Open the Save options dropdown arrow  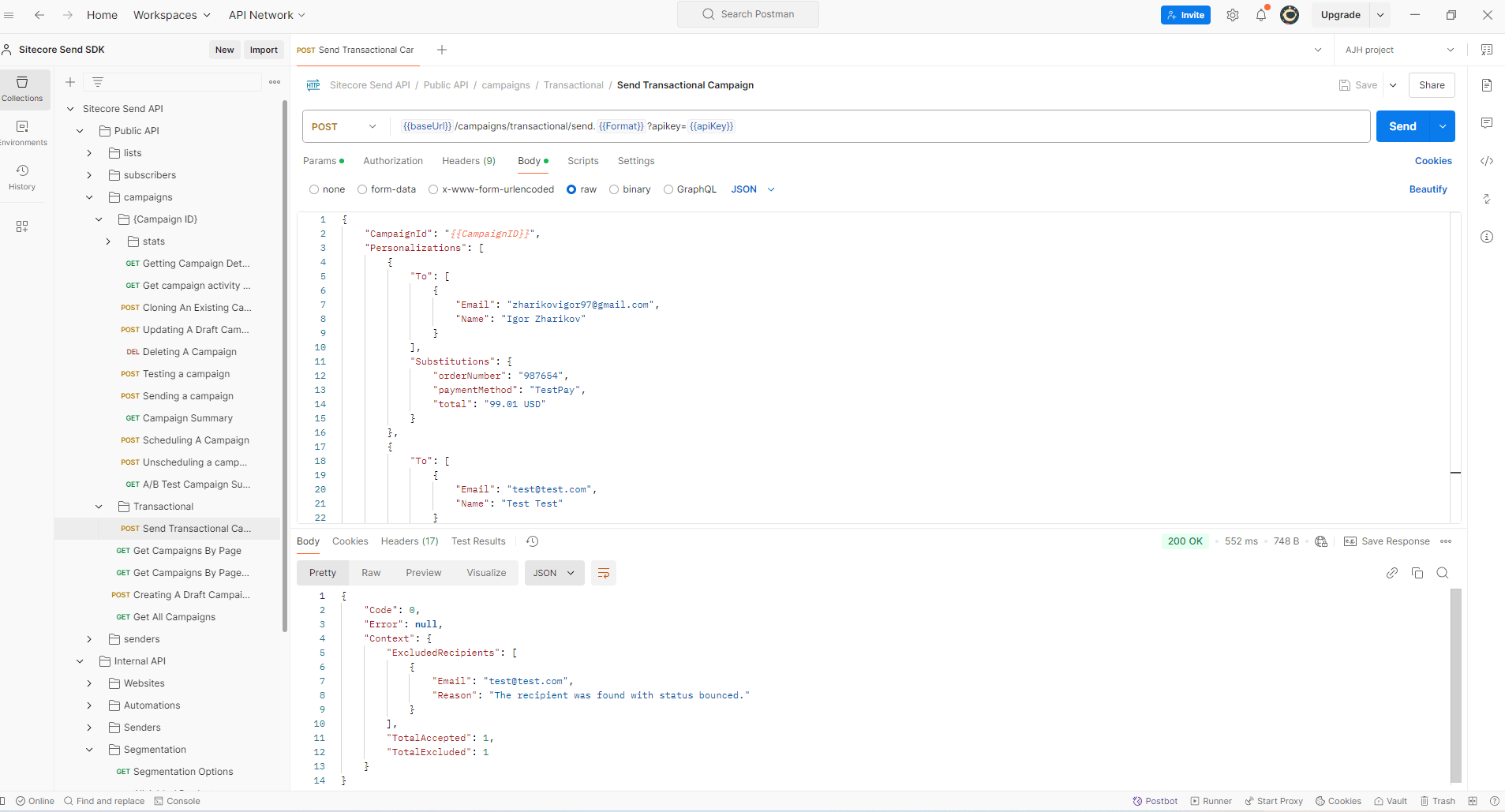click(x=1393, y=85)
